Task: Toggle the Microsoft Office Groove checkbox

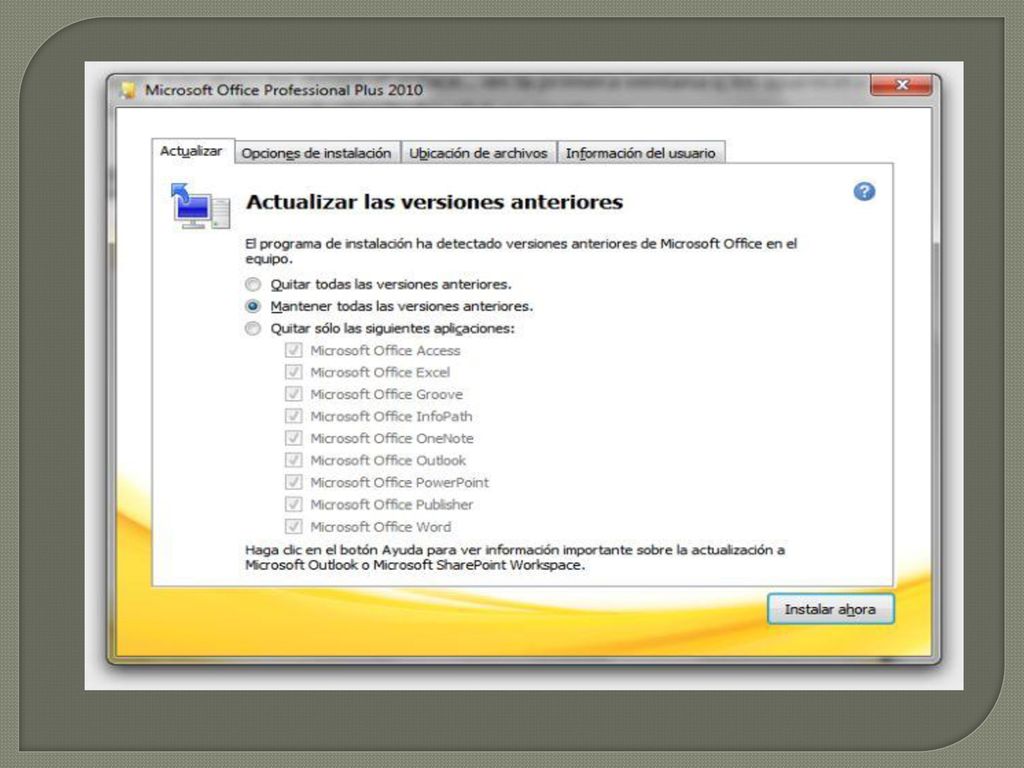Action: 294,394
